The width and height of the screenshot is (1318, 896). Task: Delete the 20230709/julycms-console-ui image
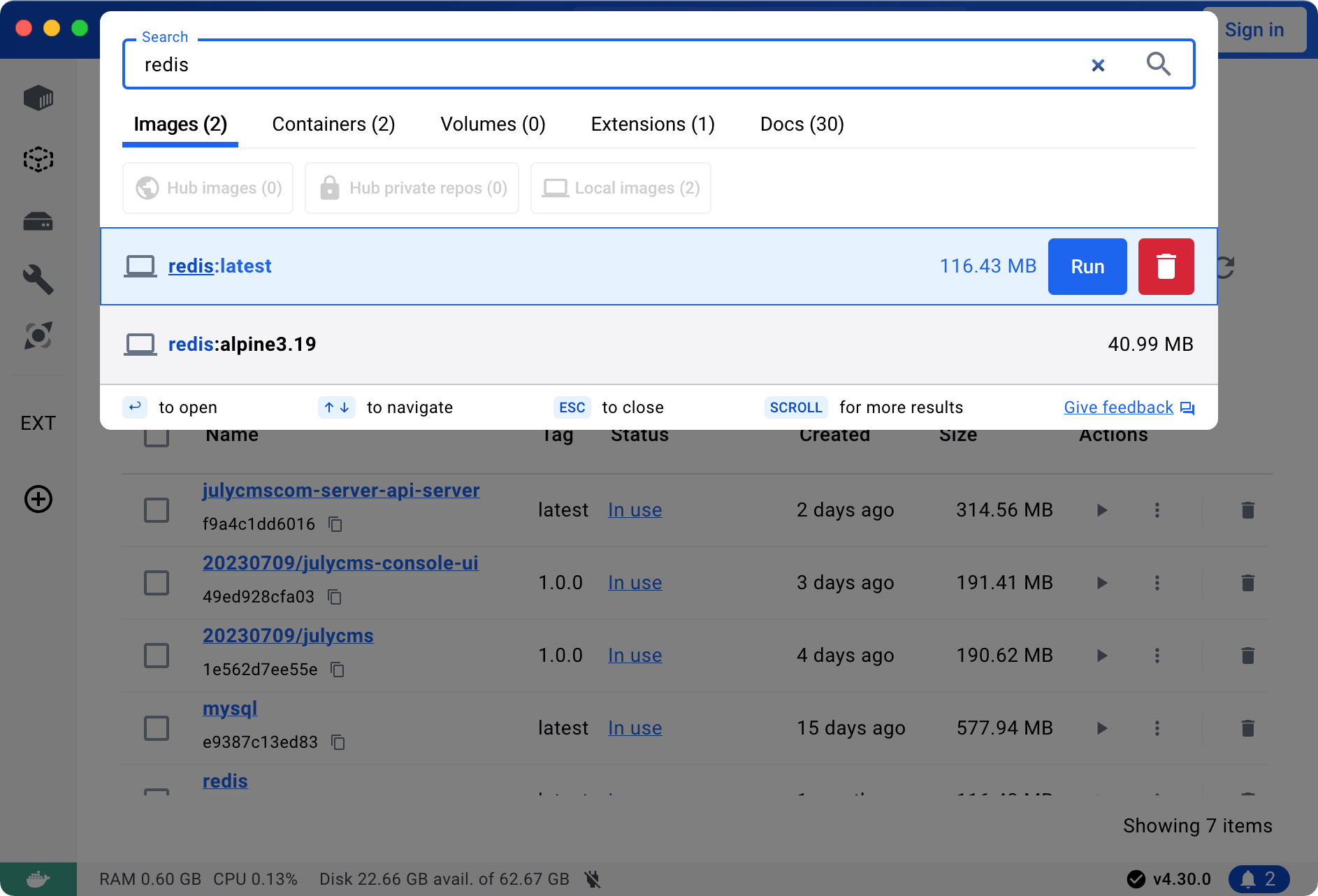pyautogui.click(x=1247, y=583)
